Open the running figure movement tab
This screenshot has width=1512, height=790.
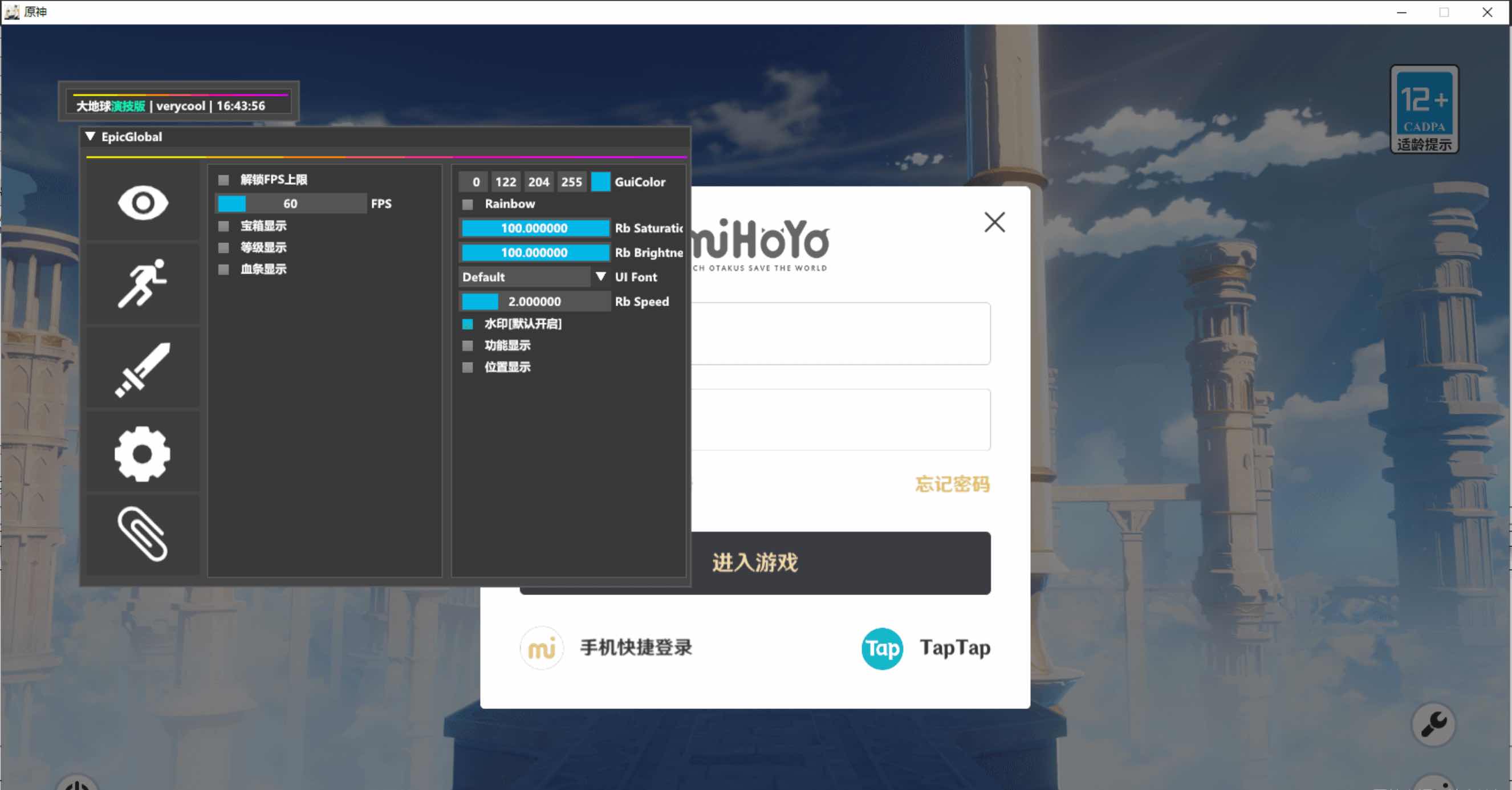click(143, 284)
